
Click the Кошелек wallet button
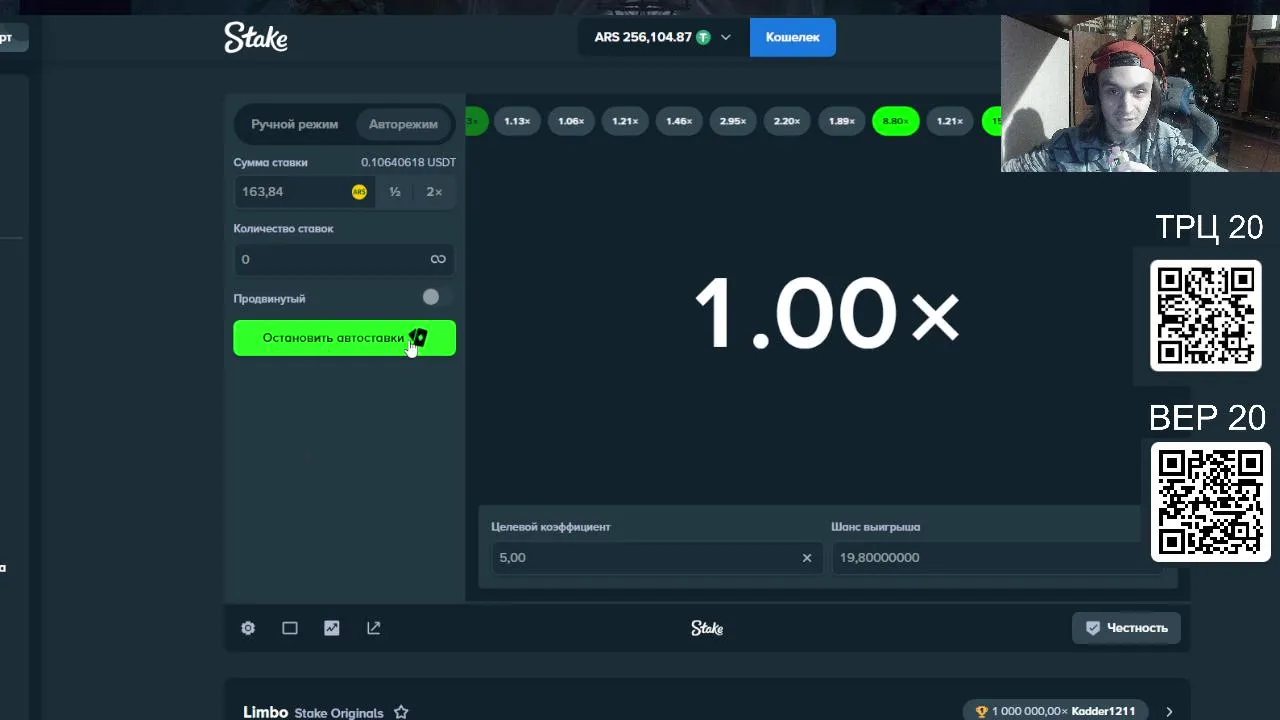point(793,37)
